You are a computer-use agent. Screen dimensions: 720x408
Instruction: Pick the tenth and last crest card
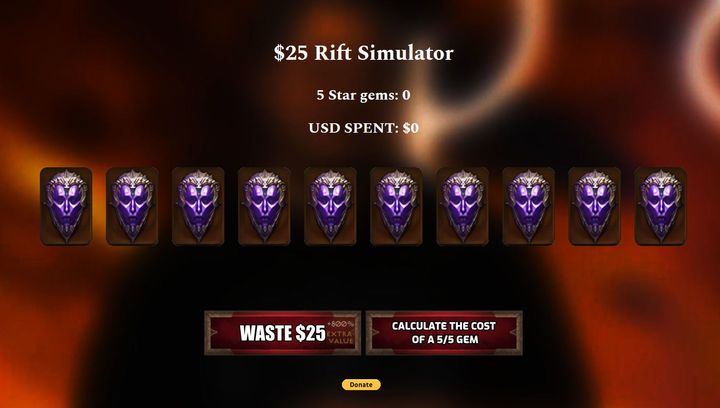coord(661,206)
